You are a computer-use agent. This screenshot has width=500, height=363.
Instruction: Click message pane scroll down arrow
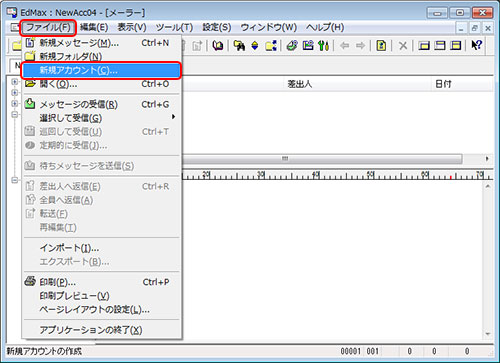click(488, 334)
